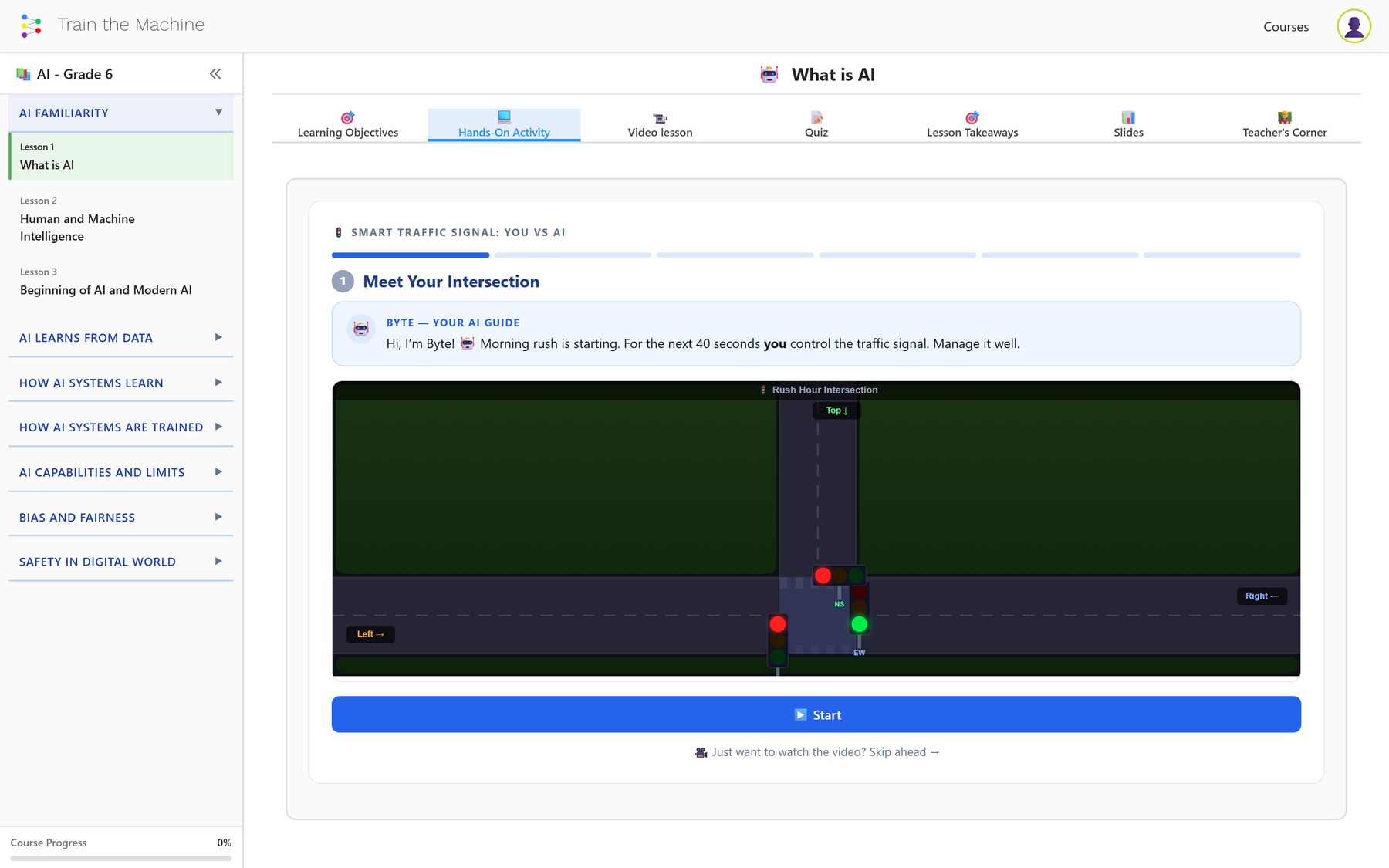1389x868 pixels.
Task: Click the Left direction label on the road
Action: click(x=370, y=634)
